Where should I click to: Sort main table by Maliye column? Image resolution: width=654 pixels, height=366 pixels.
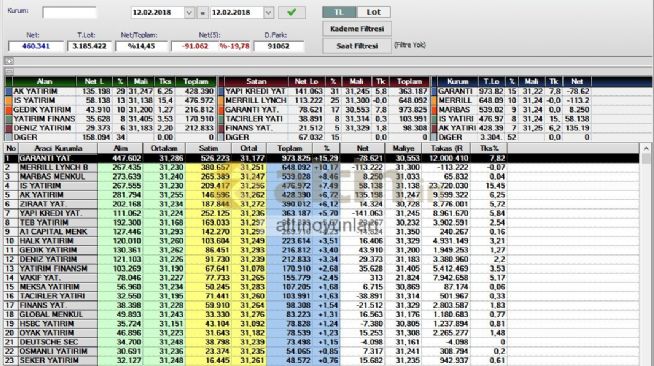403,148
